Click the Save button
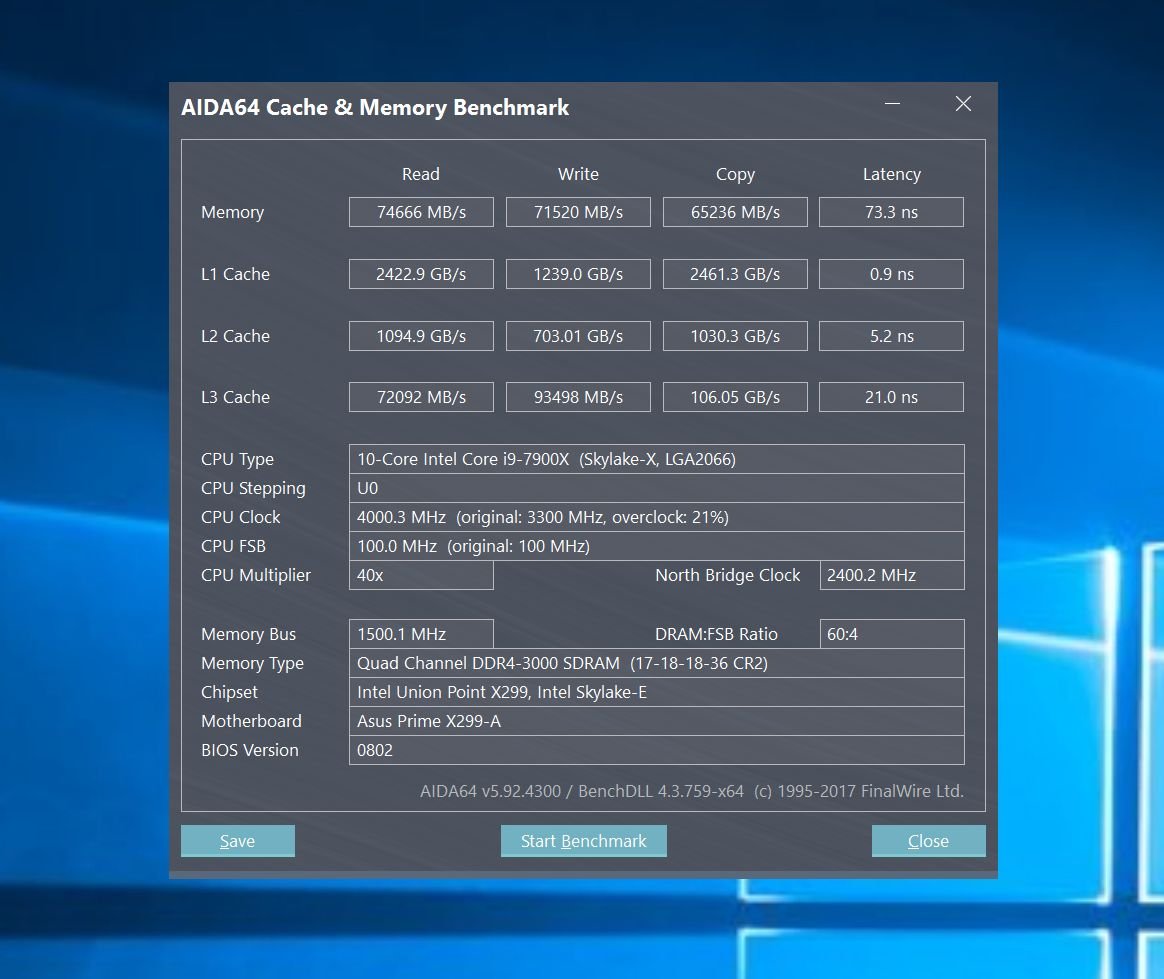Screen dimensions: 1164x979 [238, 841]
